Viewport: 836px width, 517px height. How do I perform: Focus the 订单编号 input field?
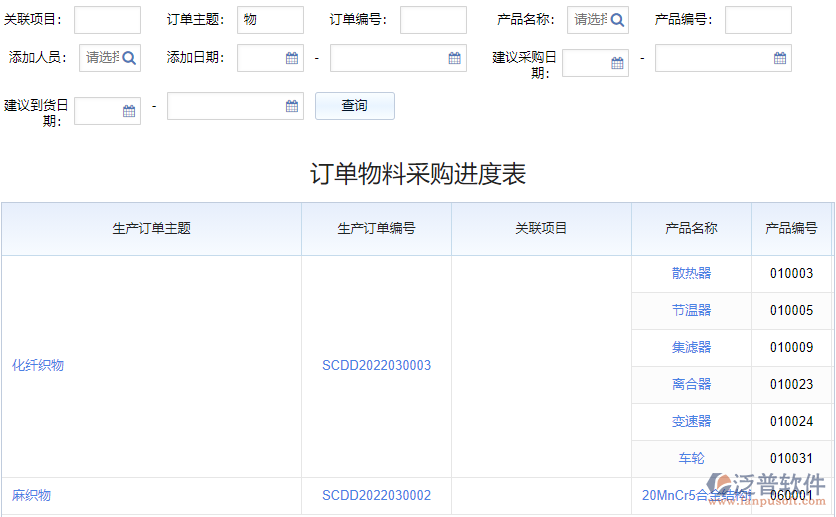[x=433, y=20]
